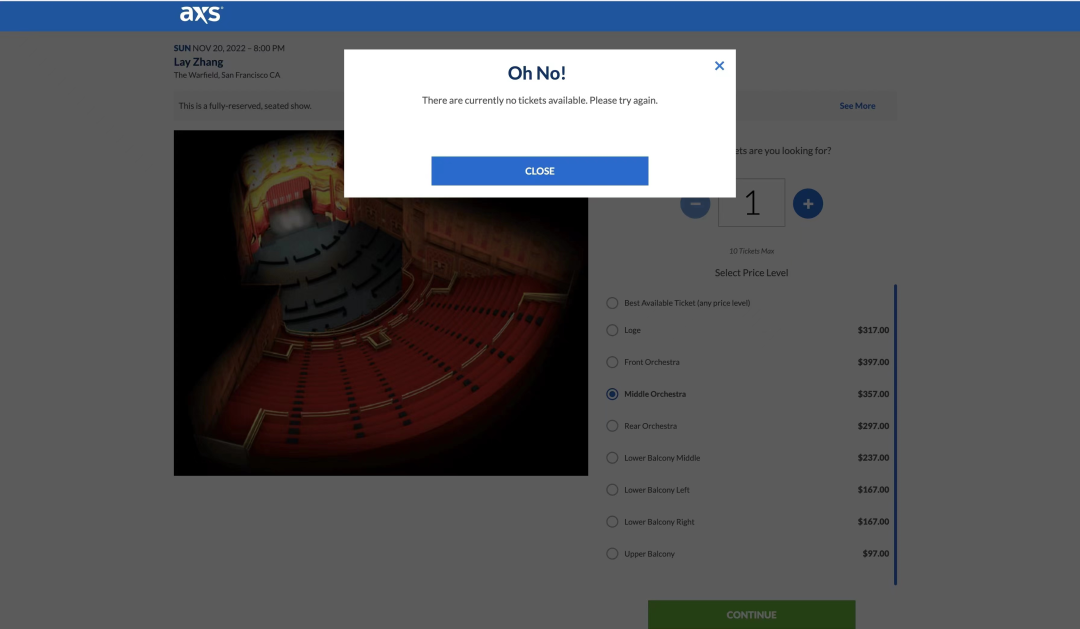1080x629 pixels.
Task: Select Lower Balcony Left option
Action: [x=612, y=490]
